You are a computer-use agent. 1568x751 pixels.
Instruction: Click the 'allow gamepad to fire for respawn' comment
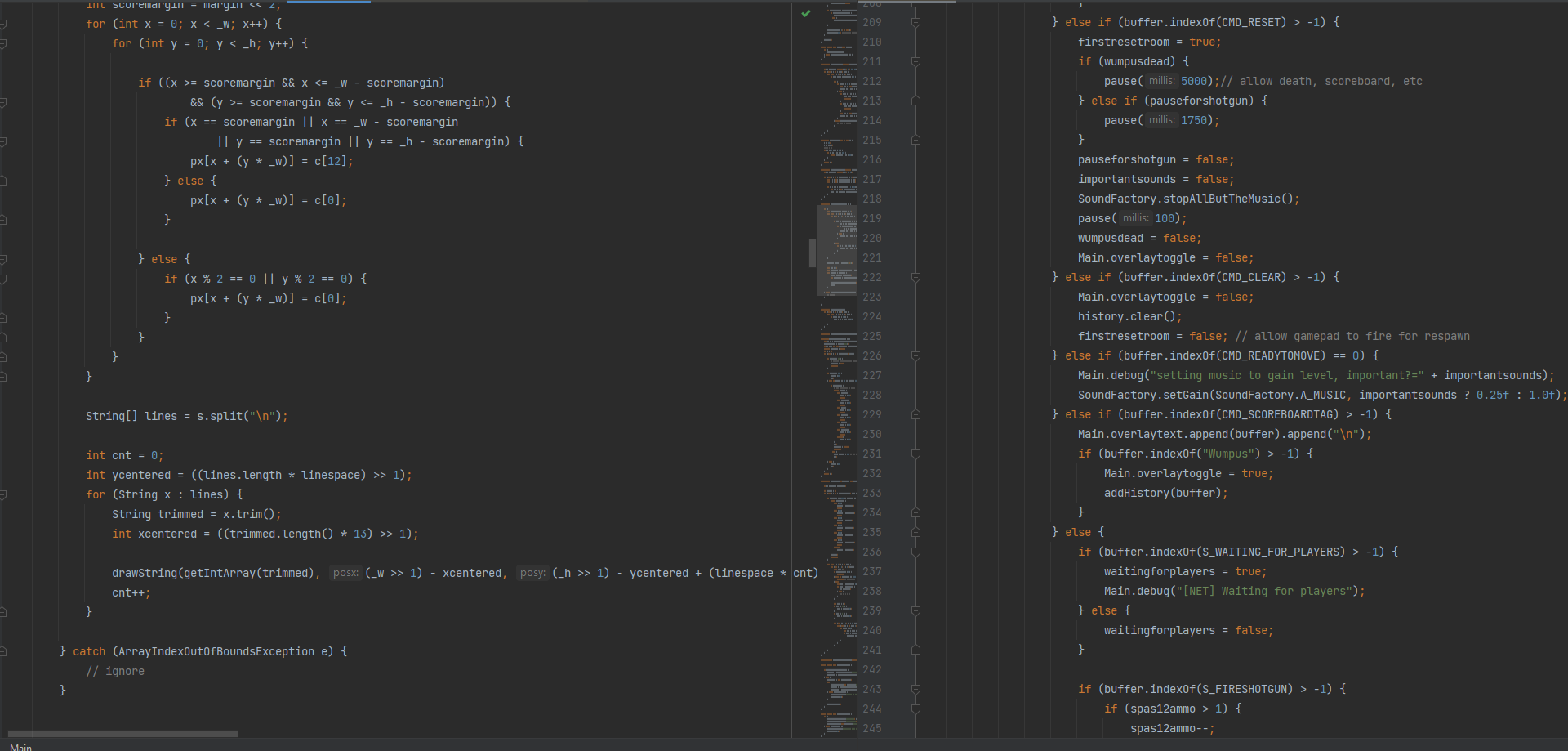1352,336
